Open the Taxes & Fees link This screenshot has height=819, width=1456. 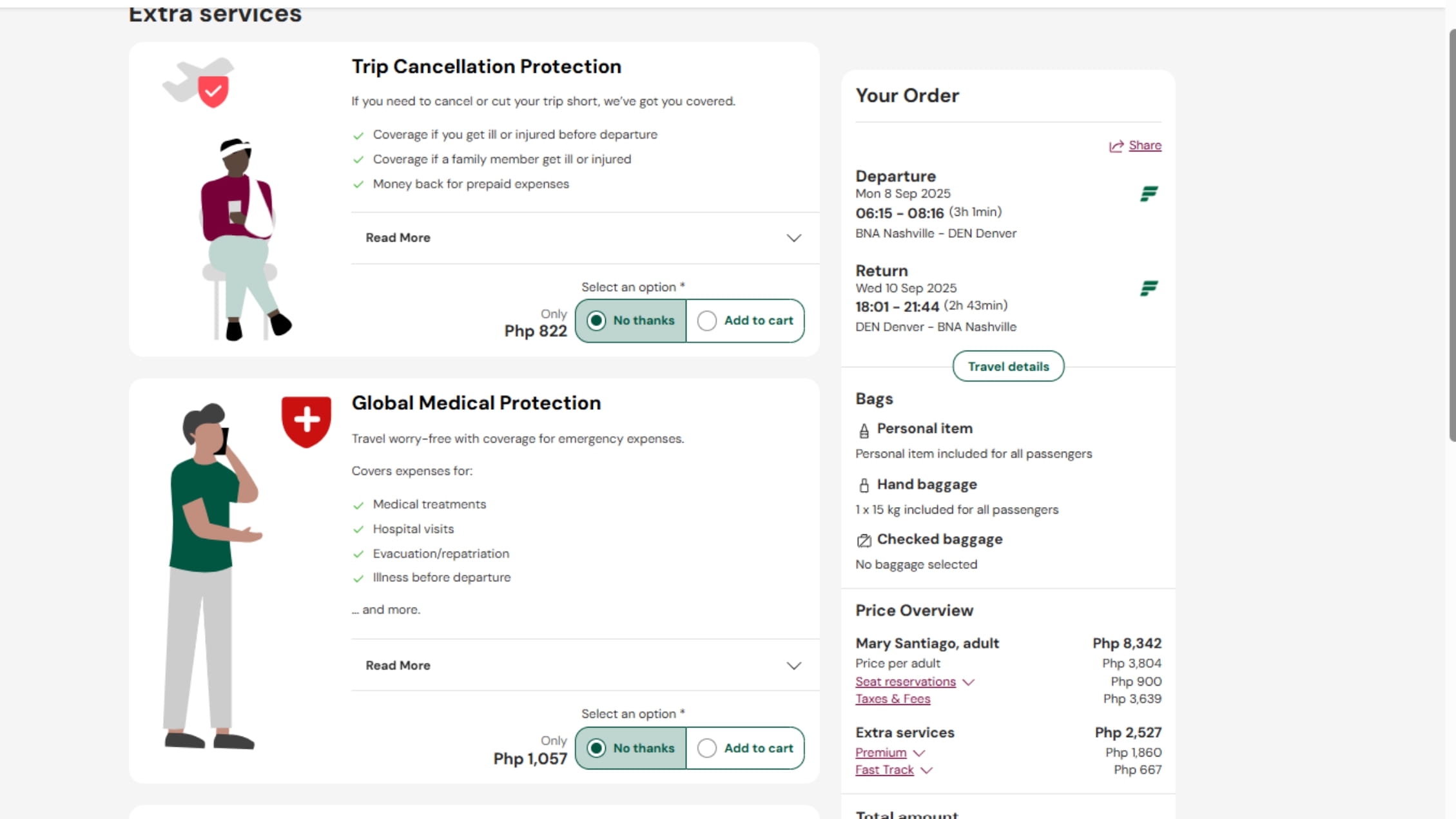pos(893,699)
